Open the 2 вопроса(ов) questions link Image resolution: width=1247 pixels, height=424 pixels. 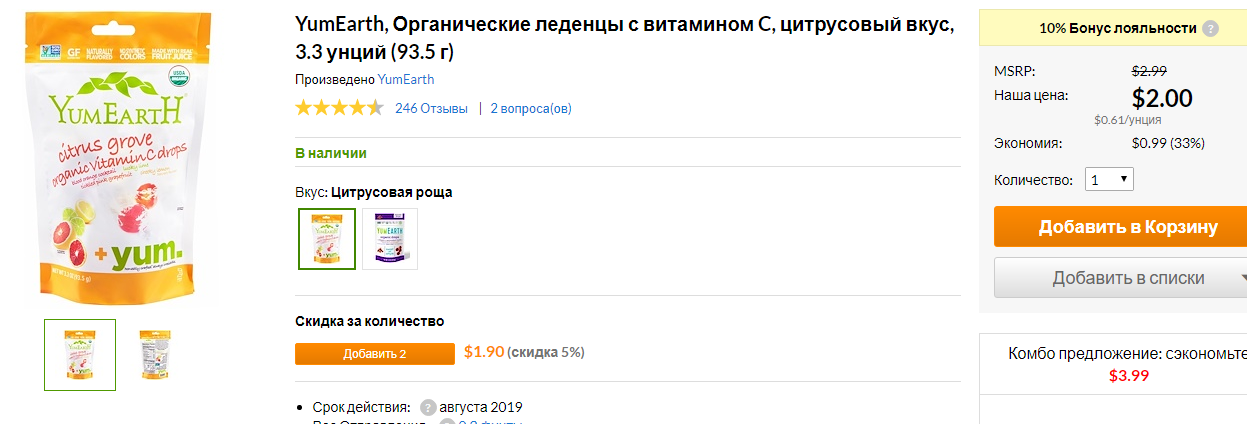[531, 108]
